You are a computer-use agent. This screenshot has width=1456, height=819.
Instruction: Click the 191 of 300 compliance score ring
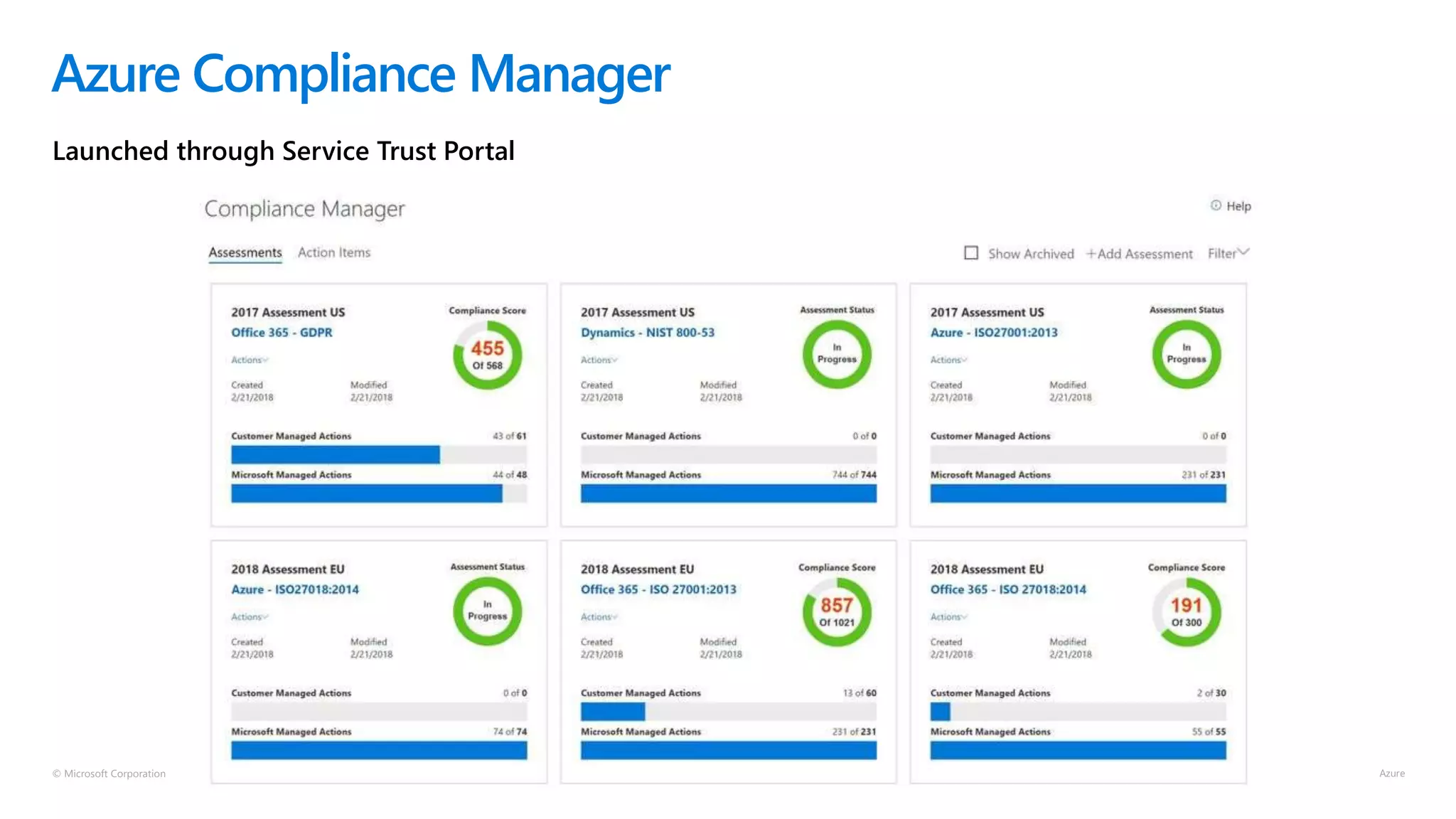click(x=1187, y=612)
